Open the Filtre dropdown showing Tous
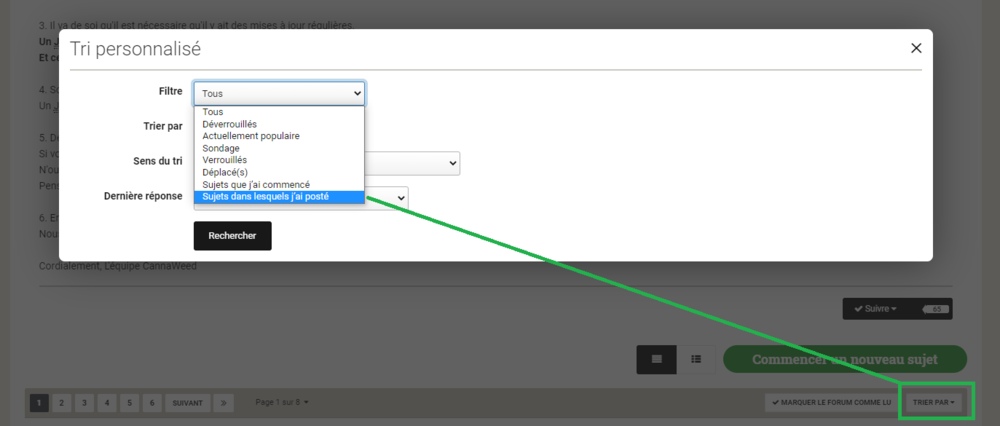 tap(279, 93)
